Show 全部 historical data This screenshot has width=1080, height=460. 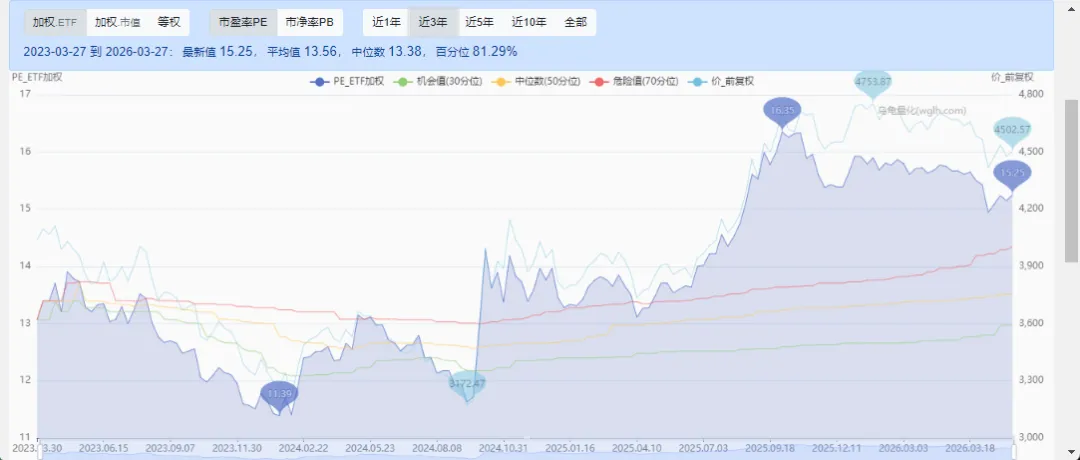(576, 22)
